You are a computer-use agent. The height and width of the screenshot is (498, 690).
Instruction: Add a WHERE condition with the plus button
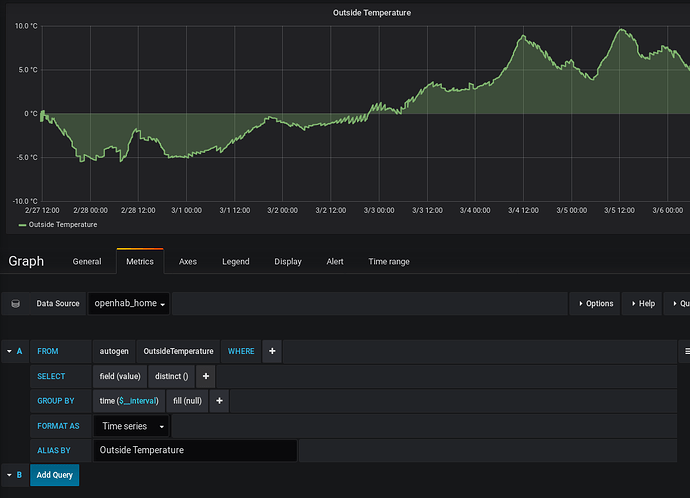click(x=272, y=351)
